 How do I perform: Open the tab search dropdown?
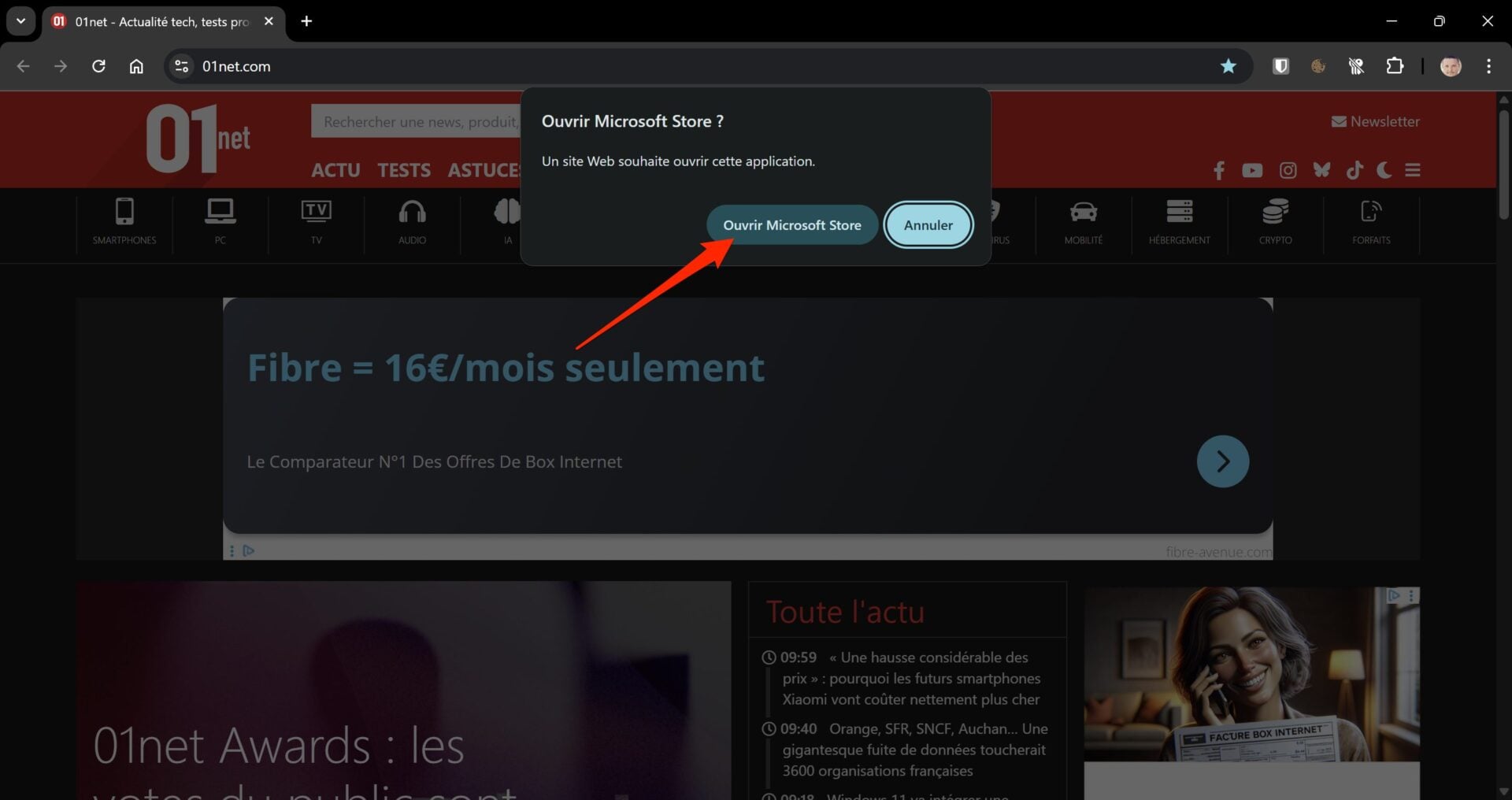[21, 21]
